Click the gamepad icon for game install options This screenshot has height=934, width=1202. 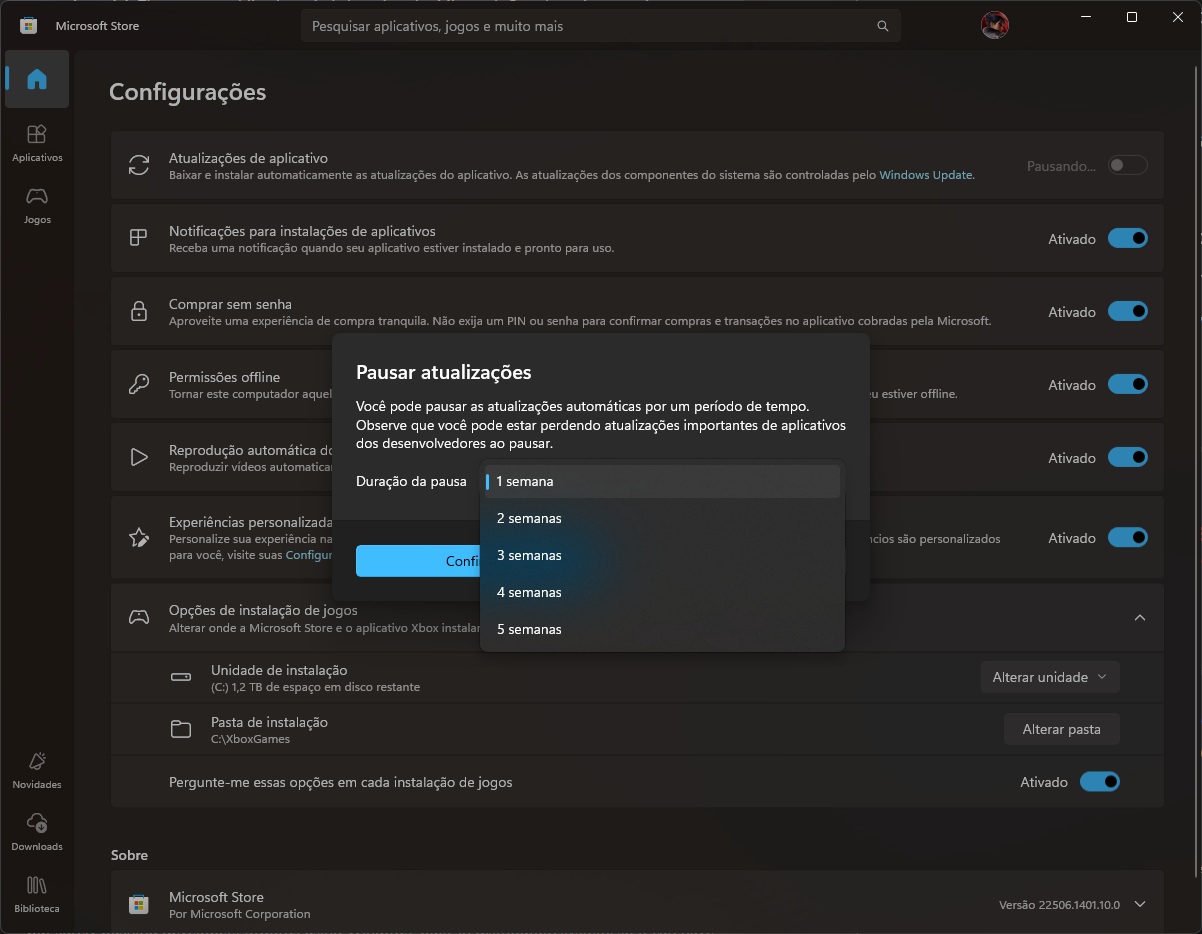(139, 617)
